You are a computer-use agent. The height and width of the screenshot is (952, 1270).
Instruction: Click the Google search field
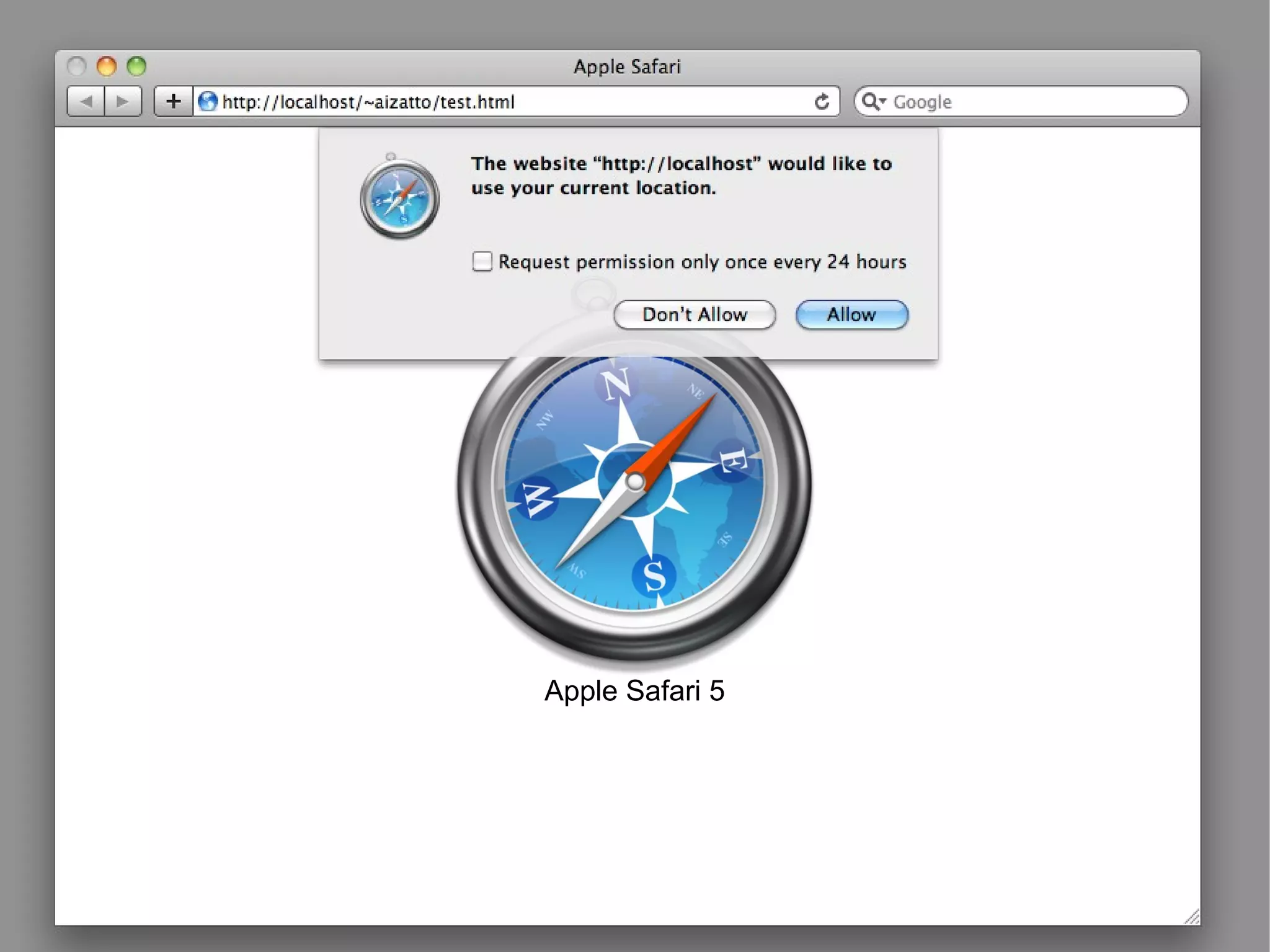point(1021,102)
